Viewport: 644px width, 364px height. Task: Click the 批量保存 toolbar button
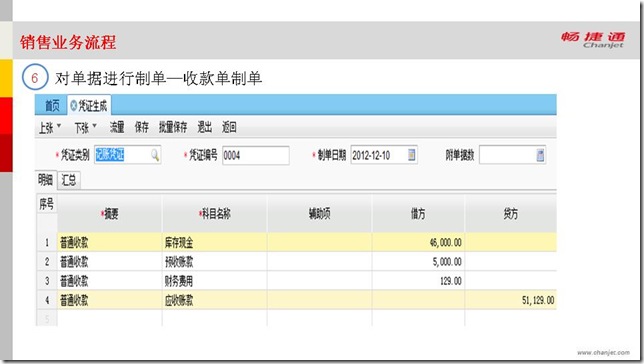click(x=173, y=127)
